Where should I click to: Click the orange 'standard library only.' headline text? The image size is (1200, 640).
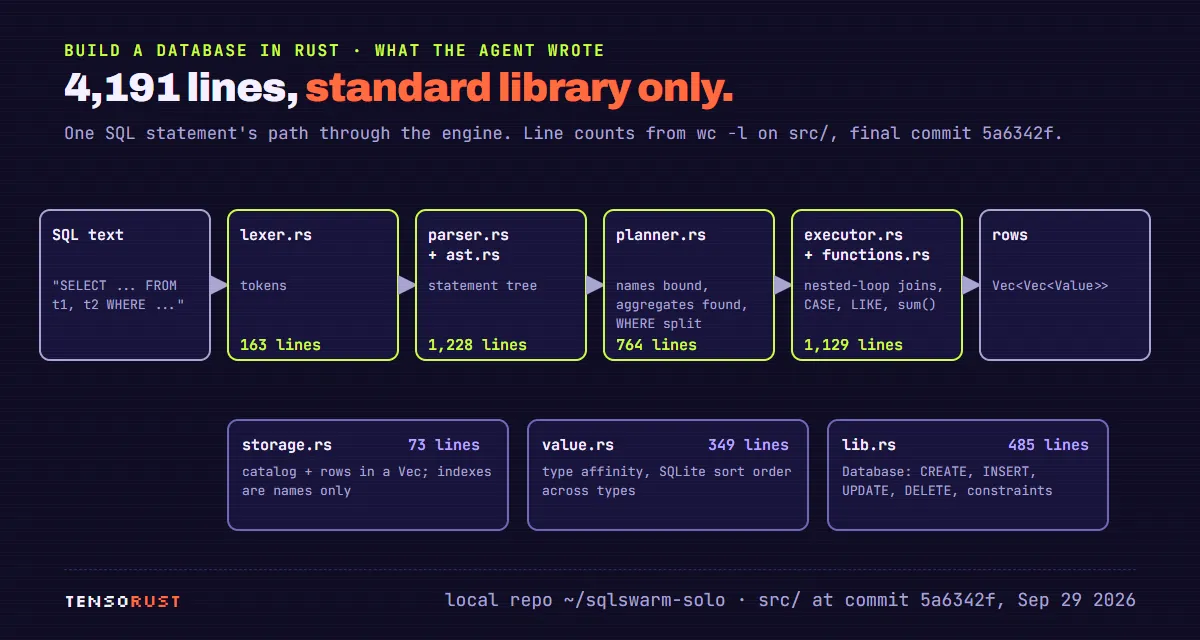coord(520,89)
